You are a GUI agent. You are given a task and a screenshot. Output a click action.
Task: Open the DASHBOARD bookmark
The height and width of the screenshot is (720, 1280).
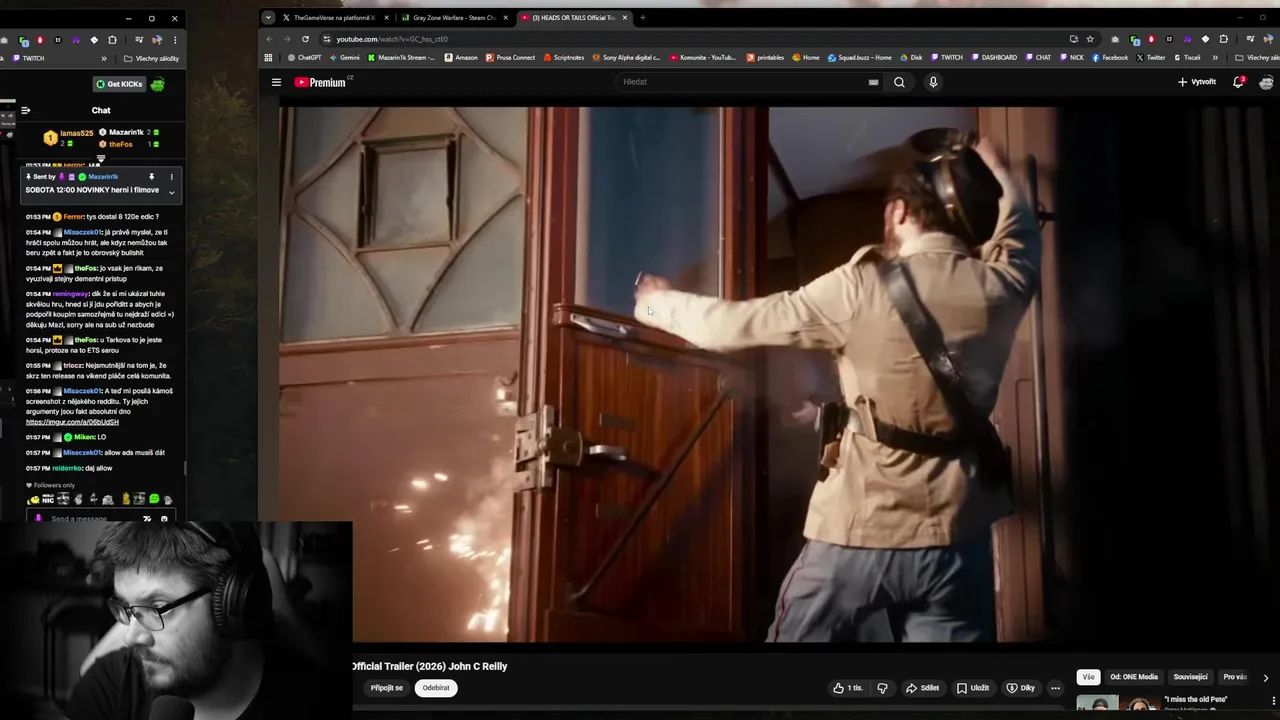[x=993, y=58]
